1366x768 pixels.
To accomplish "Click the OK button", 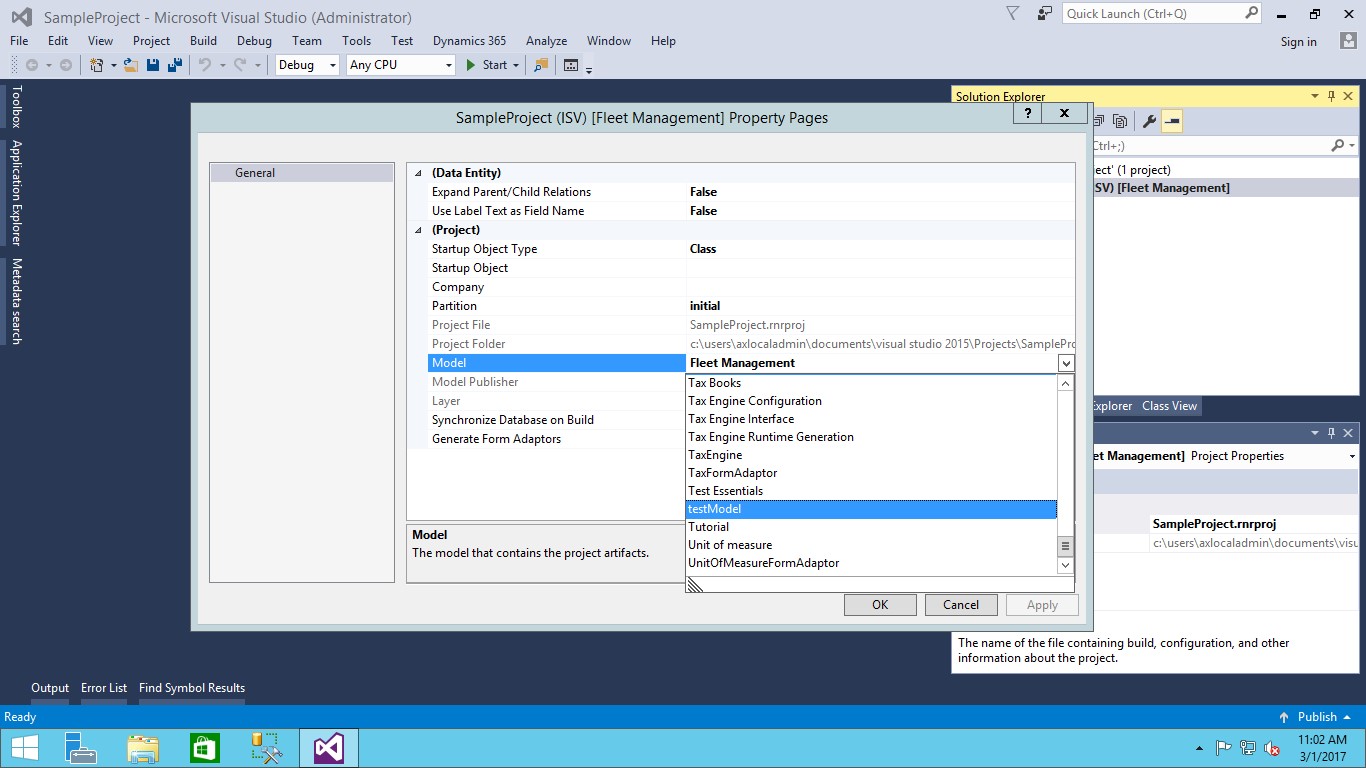I will 880,604.
